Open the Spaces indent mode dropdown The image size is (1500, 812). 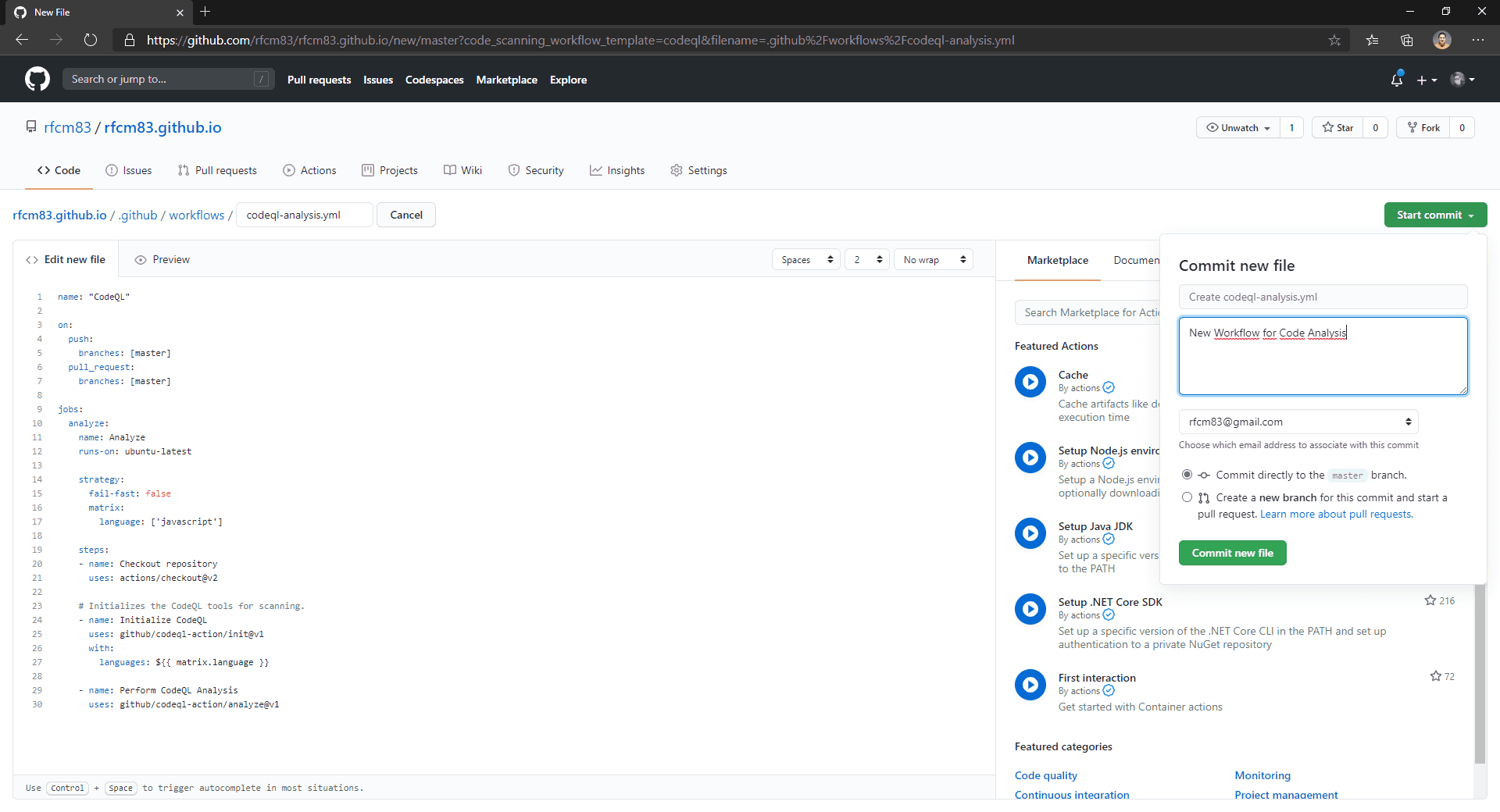coord(806,259)
